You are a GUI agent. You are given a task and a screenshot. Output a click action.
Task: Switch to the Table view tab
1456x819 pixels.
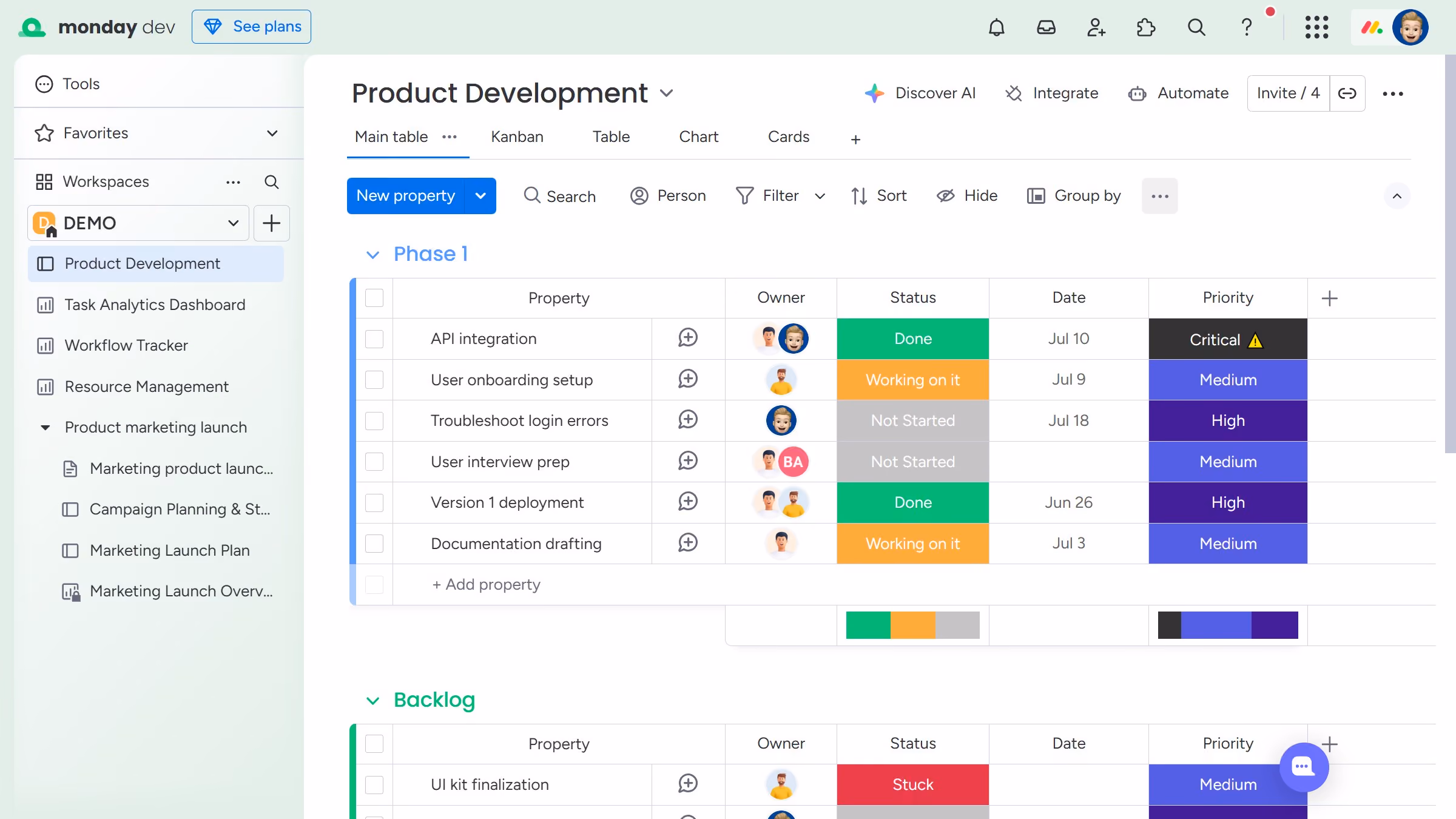pos(611,137)
